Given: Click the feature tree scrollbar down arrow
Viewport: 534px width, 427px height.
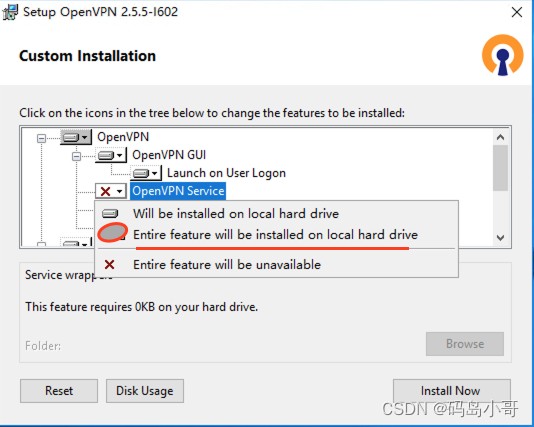Looking at the screenshot, I should point(500,237).
